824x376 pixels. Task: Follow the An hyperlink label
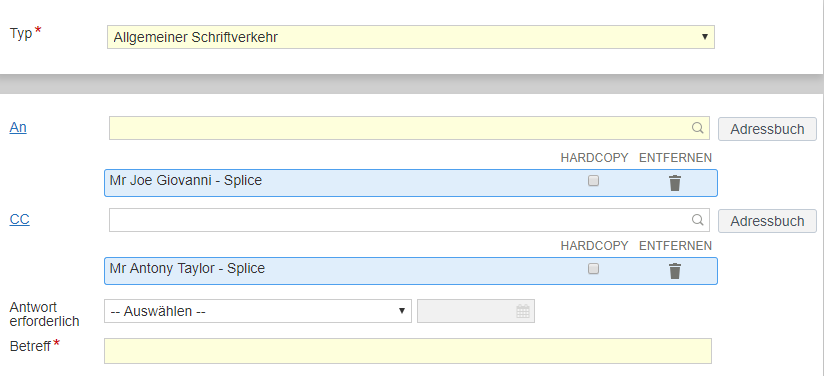18,128
